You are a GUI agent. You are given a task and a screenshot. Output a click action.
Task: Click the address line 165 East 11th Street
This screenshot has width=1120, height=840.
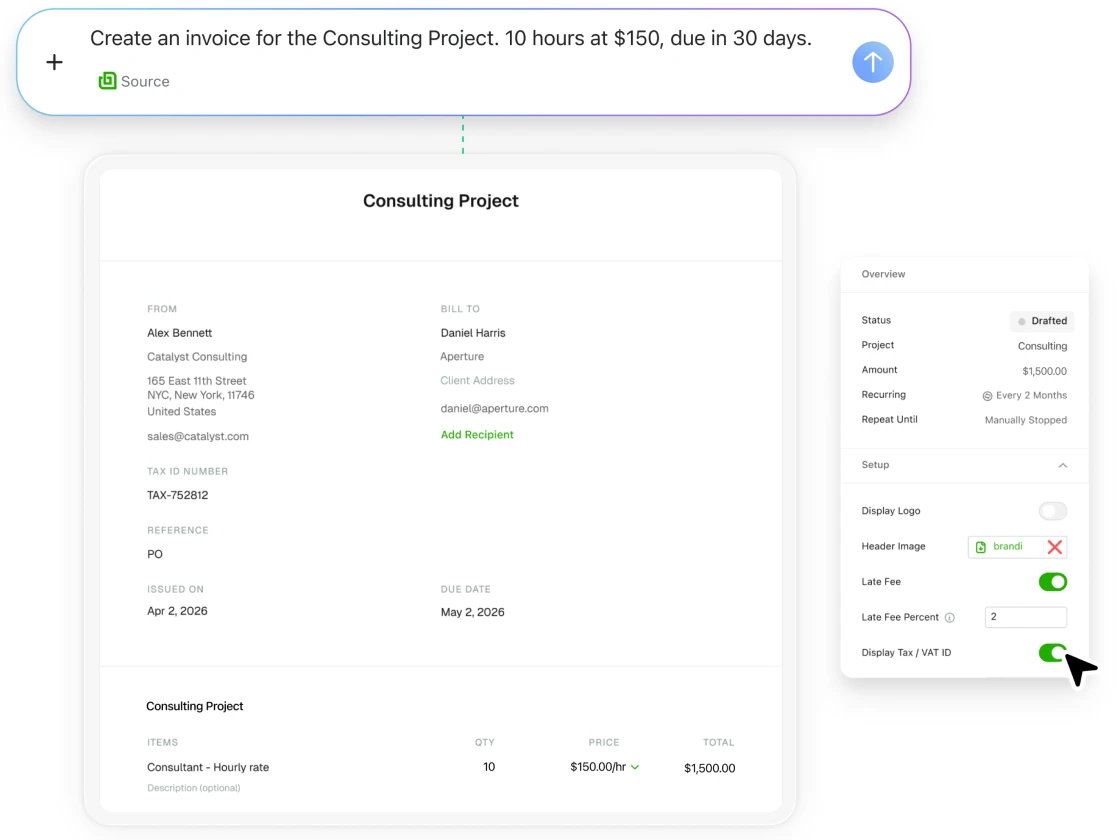196,381
